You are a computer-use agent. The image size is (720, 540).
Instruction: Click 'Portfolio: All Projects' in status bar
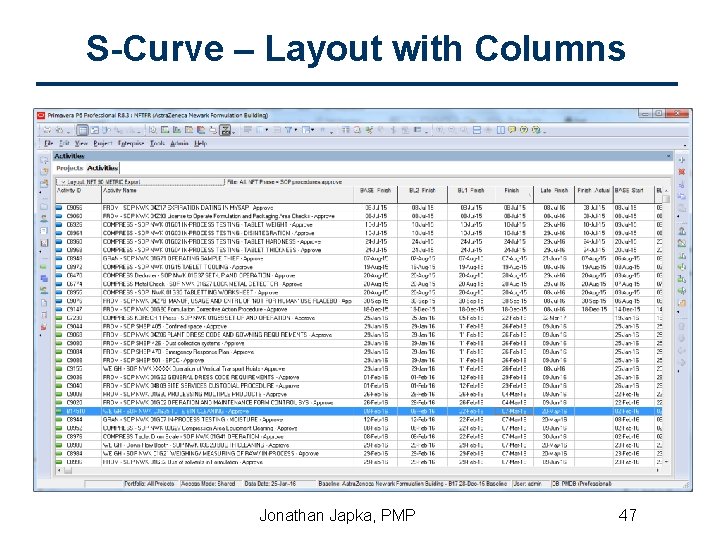pyautogui.click(x=149, y=484)
